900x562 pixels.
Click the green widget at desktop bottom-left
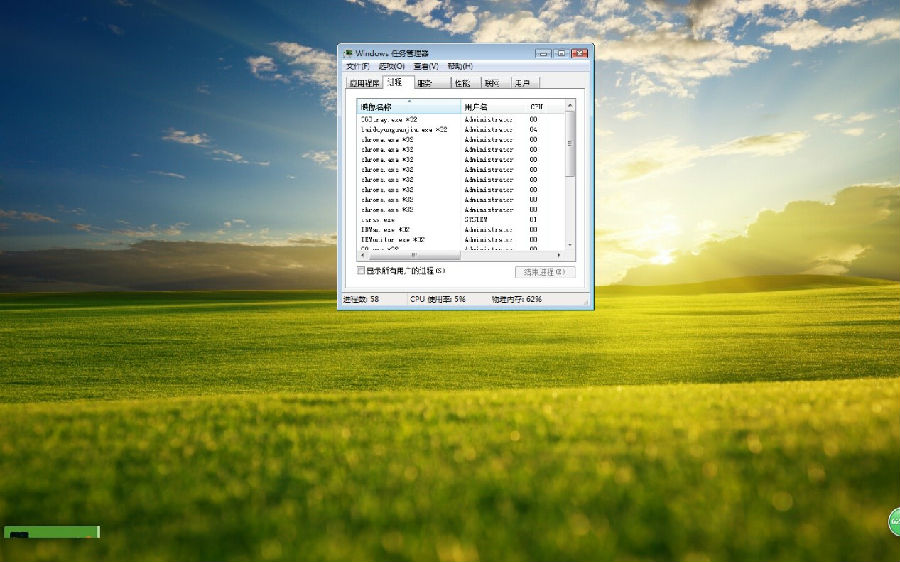52,532
